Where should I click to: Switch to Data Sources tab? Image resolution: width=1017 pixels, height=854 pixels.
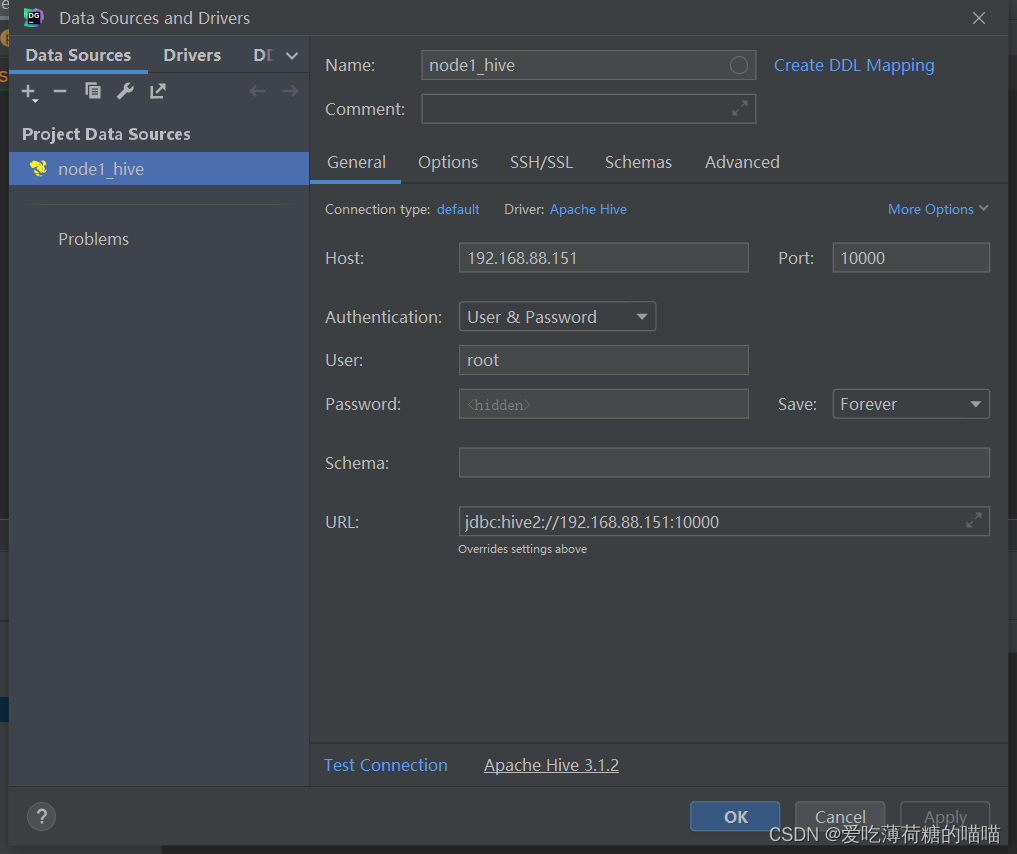(78, 55)
